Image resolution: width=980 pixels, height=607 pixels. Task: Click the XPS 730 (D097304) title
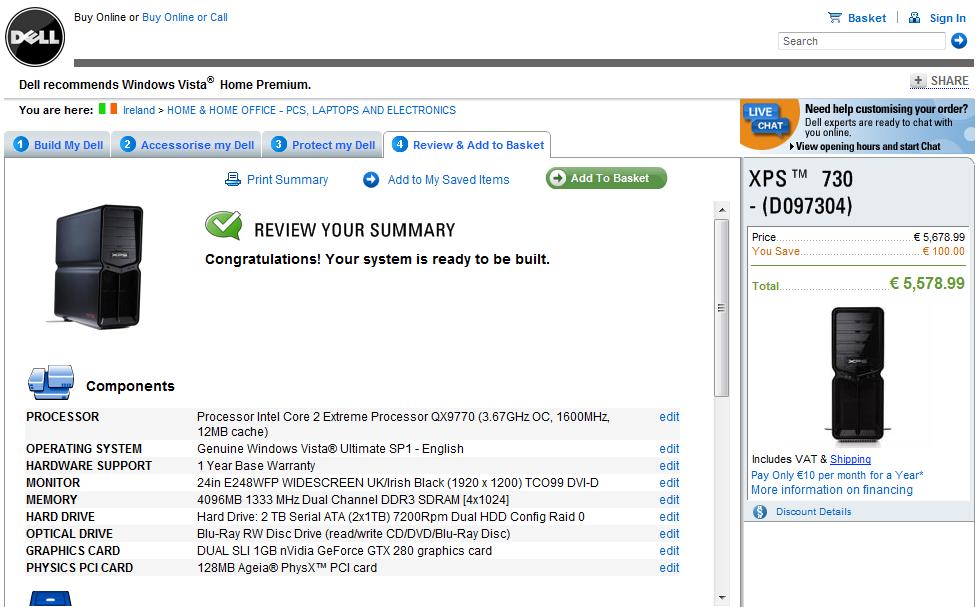[x=801, y=192]
